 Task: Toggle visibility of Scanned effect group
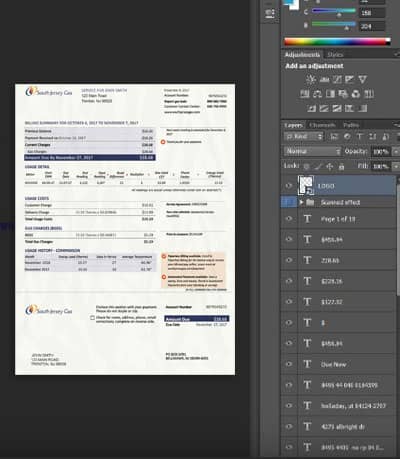click(289, 202)
